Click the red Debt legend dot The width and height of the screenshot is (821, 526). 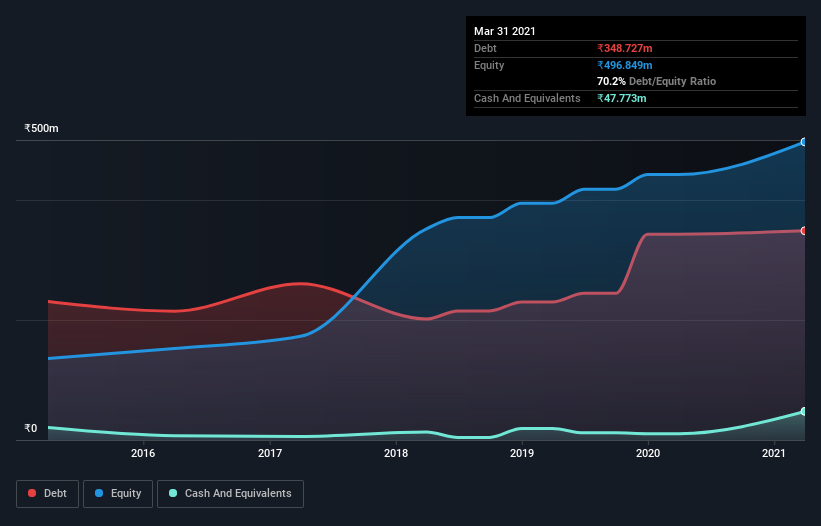(x=32, y=493)
